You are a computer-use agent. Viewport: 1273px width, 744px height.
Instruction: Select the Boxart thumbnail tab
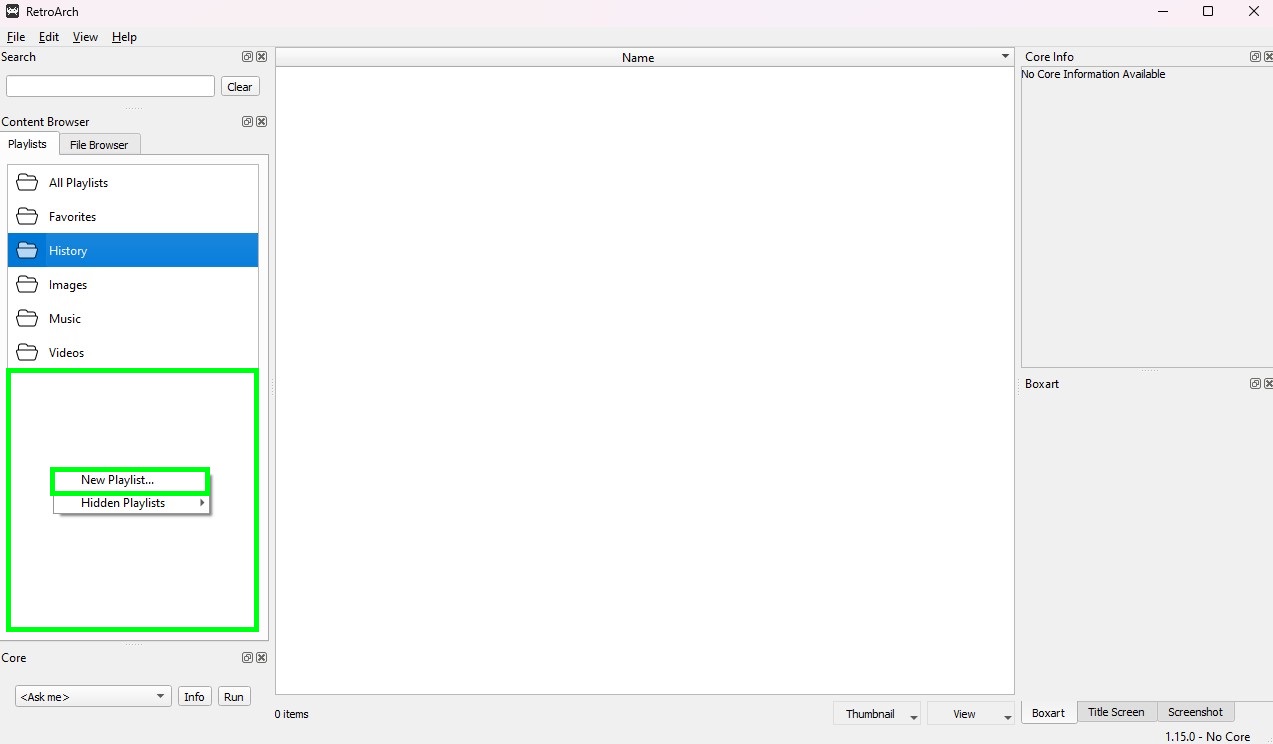(x=1048, y=712)
